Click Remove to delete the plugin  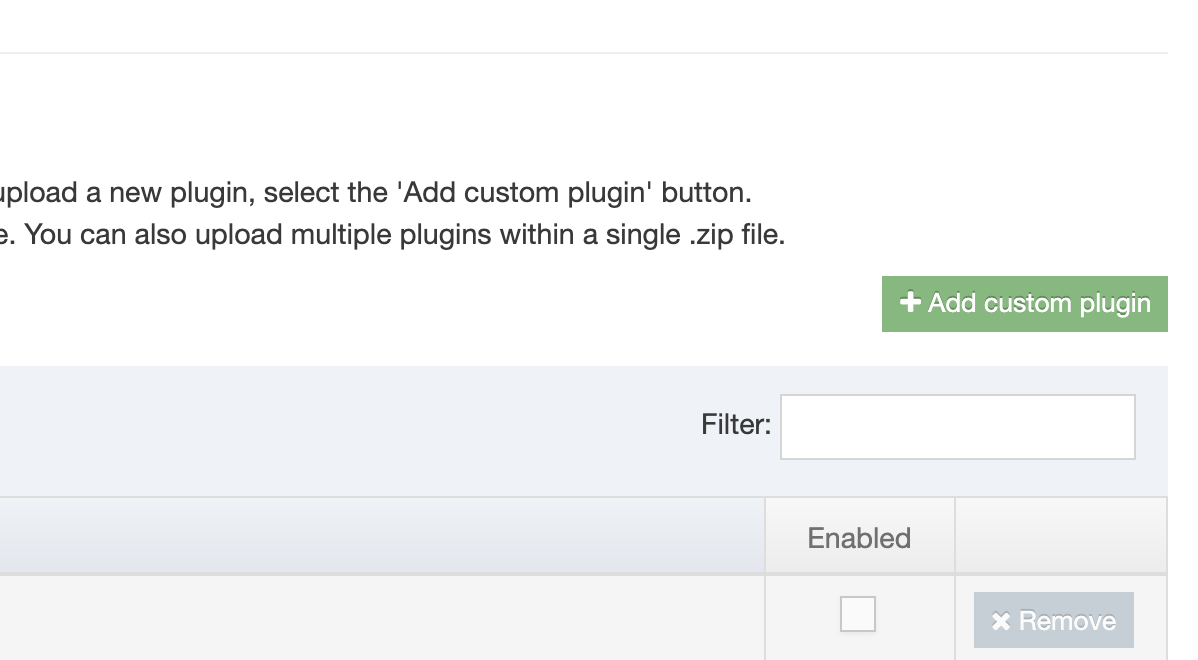[1052, 620]
